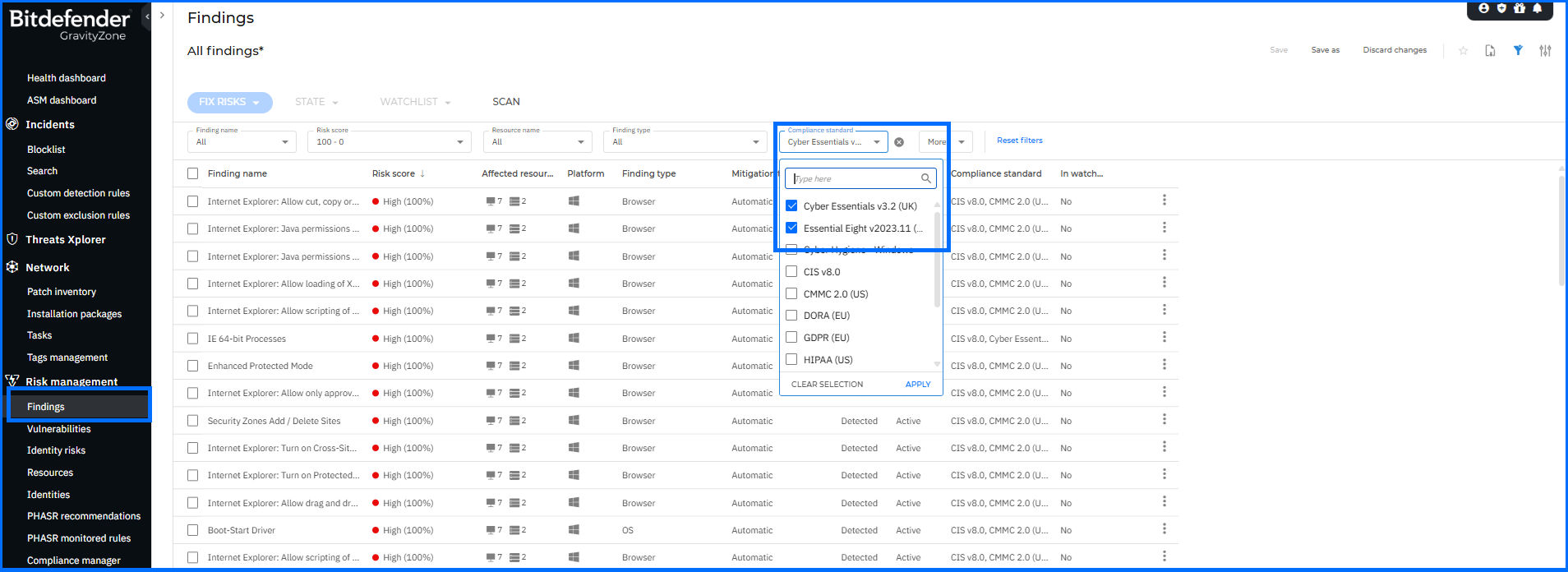Tick the CMMC 2.0 (US) checkbox

point(792,294)
